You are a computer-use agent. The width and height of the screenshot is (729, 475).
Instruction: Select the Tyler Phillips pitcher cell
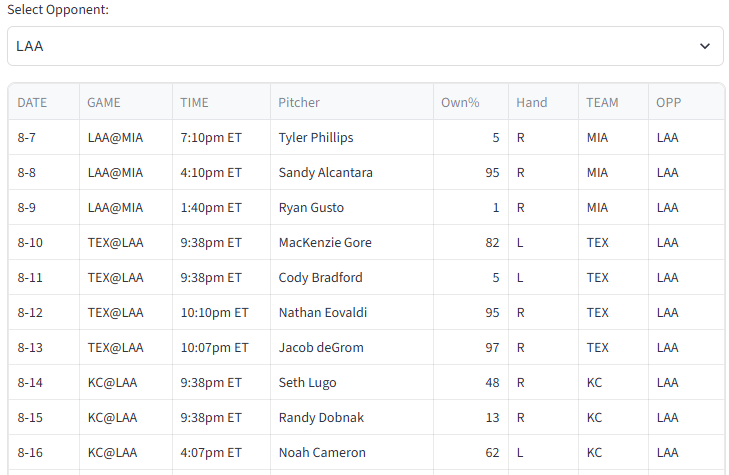point(352,138)
